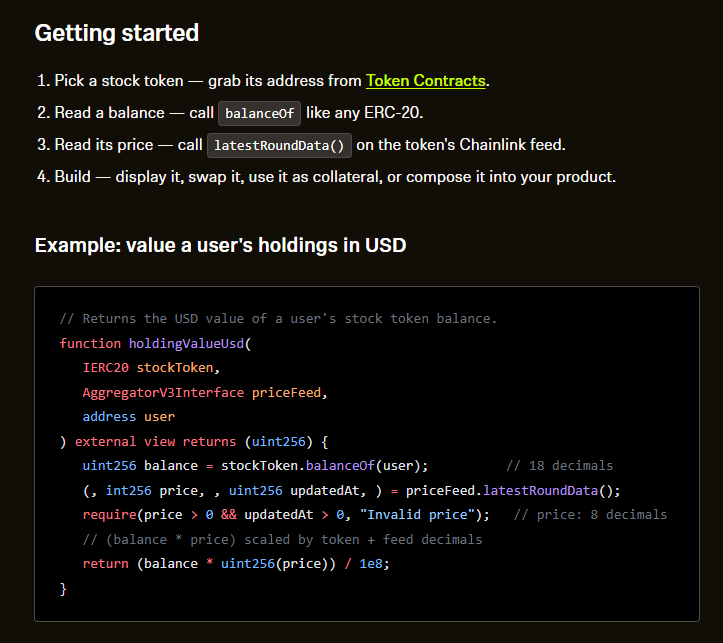Click step 2 text 'Read a balance'
Screen dimensions: 723x643
coord(109,113)
